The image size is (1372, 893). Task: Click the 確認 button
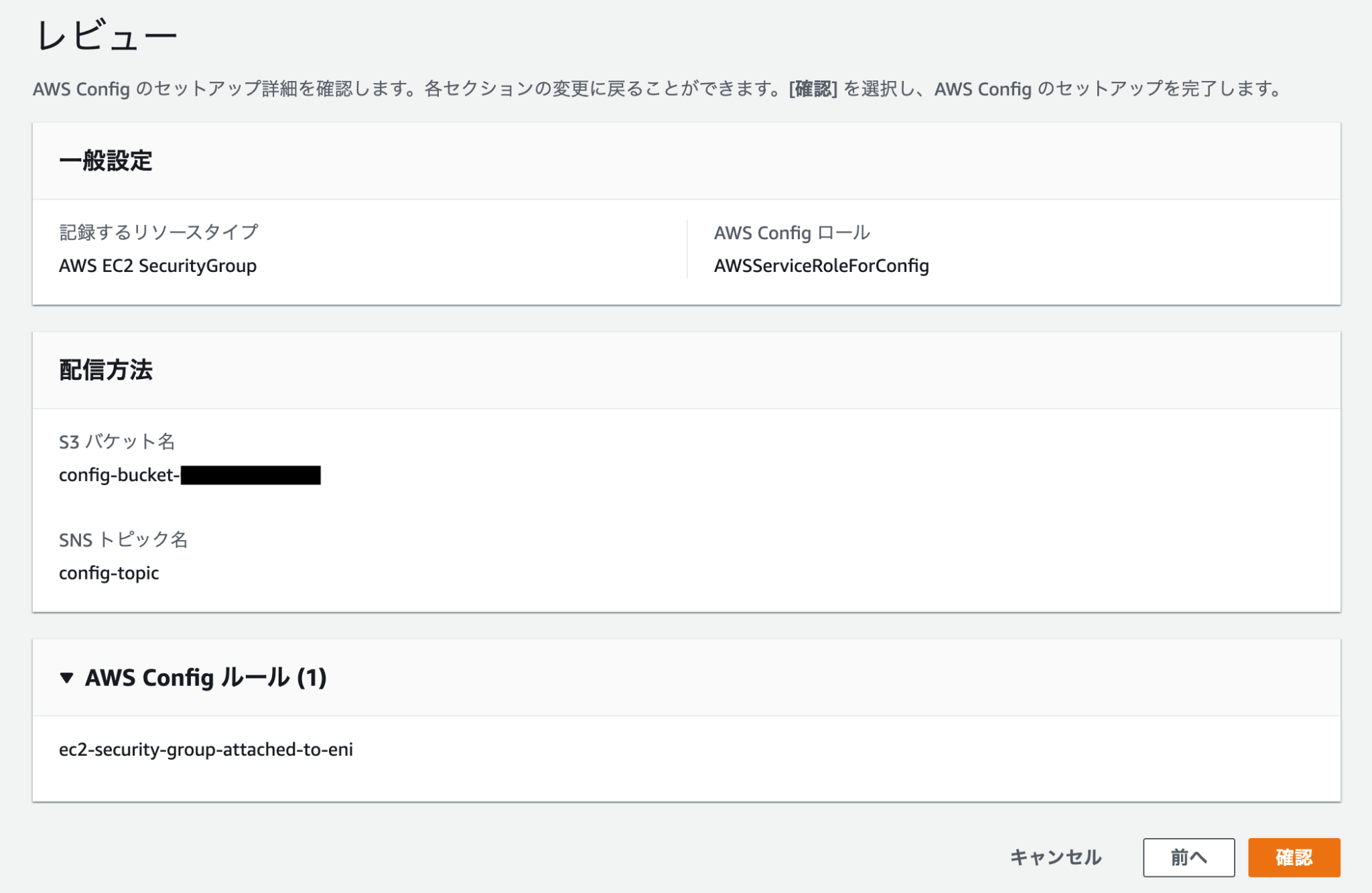click(1294, 857)
